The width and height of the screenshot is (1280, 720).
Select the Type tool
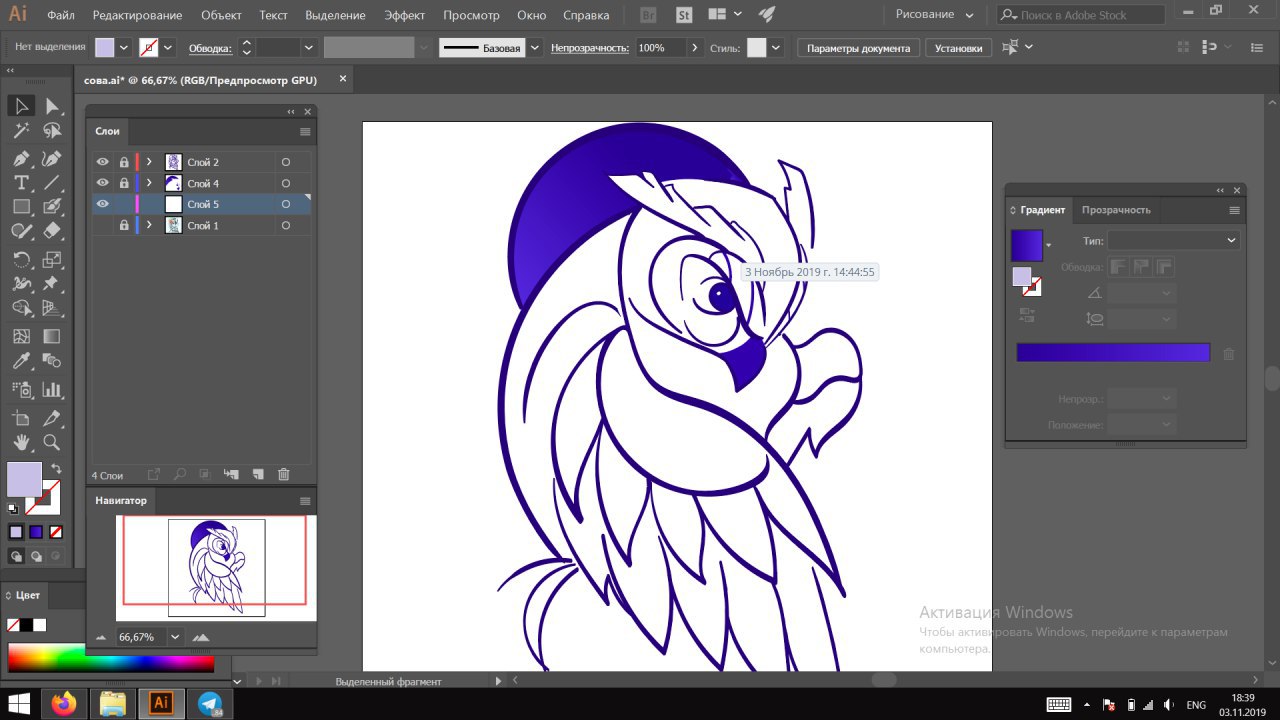[x=21, y=183]
